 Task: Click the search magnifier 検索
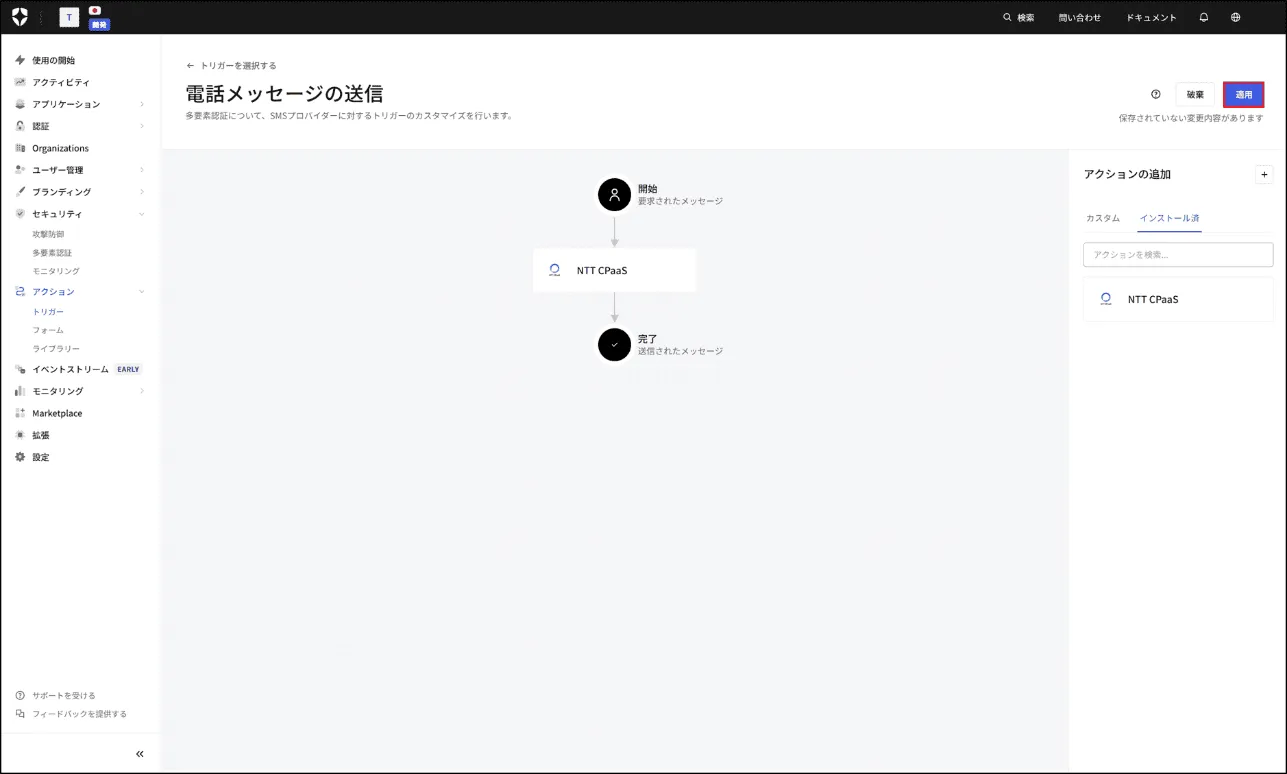coord(1018,17)
